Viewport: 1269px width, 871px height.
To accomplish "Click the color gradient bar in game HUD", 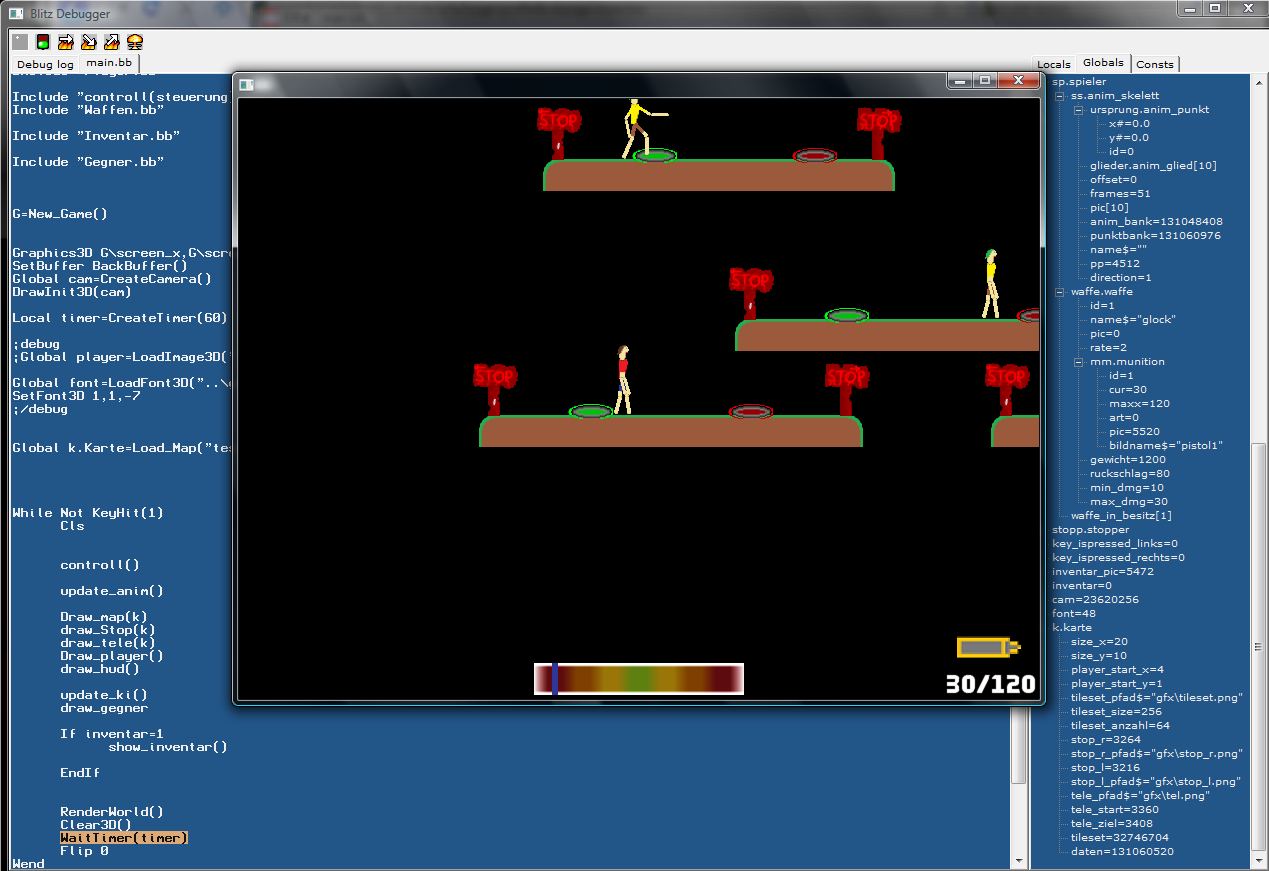I will (x=639, y=679).
